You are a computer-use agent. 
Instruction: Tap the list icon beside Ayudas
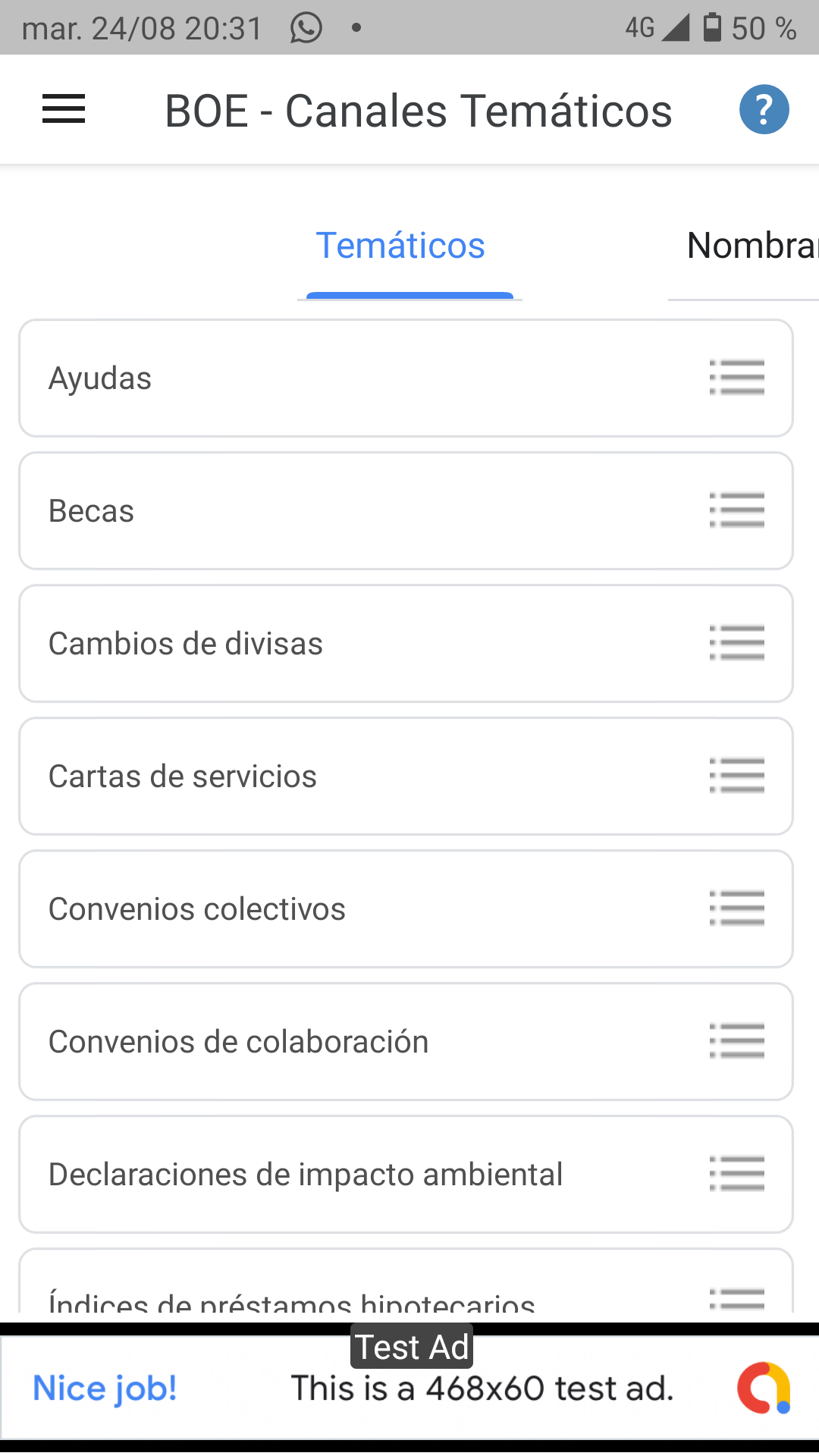(736, 378)
